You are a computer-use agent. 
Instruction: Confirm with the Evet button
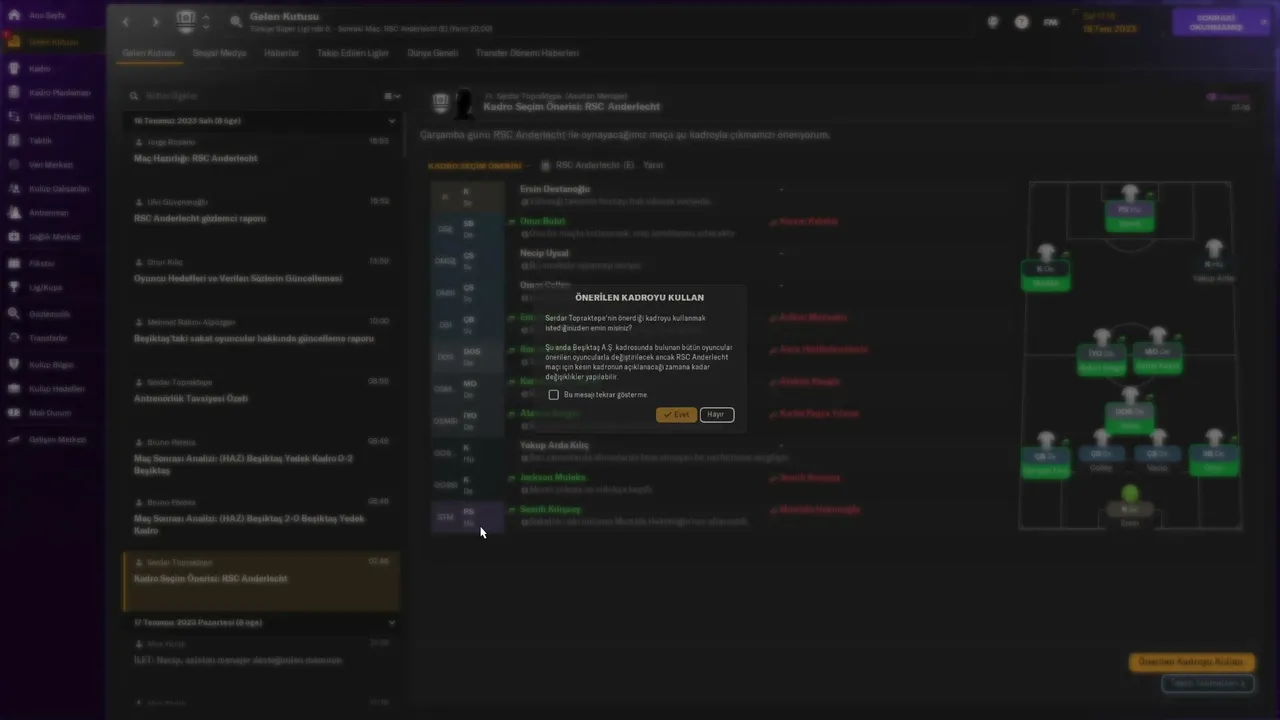[676, 414]
